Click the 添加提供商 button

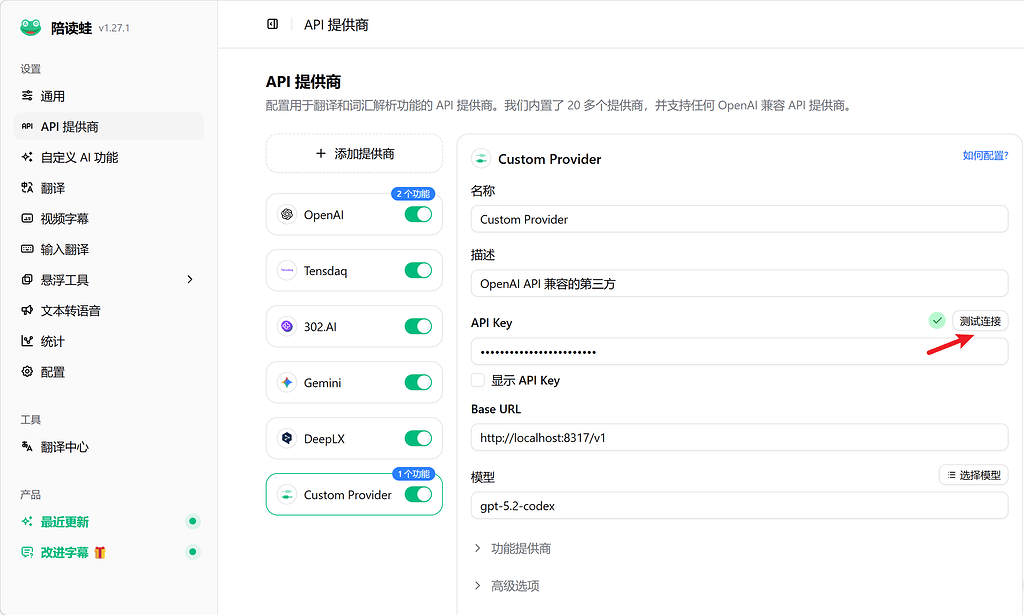point(354,153)
